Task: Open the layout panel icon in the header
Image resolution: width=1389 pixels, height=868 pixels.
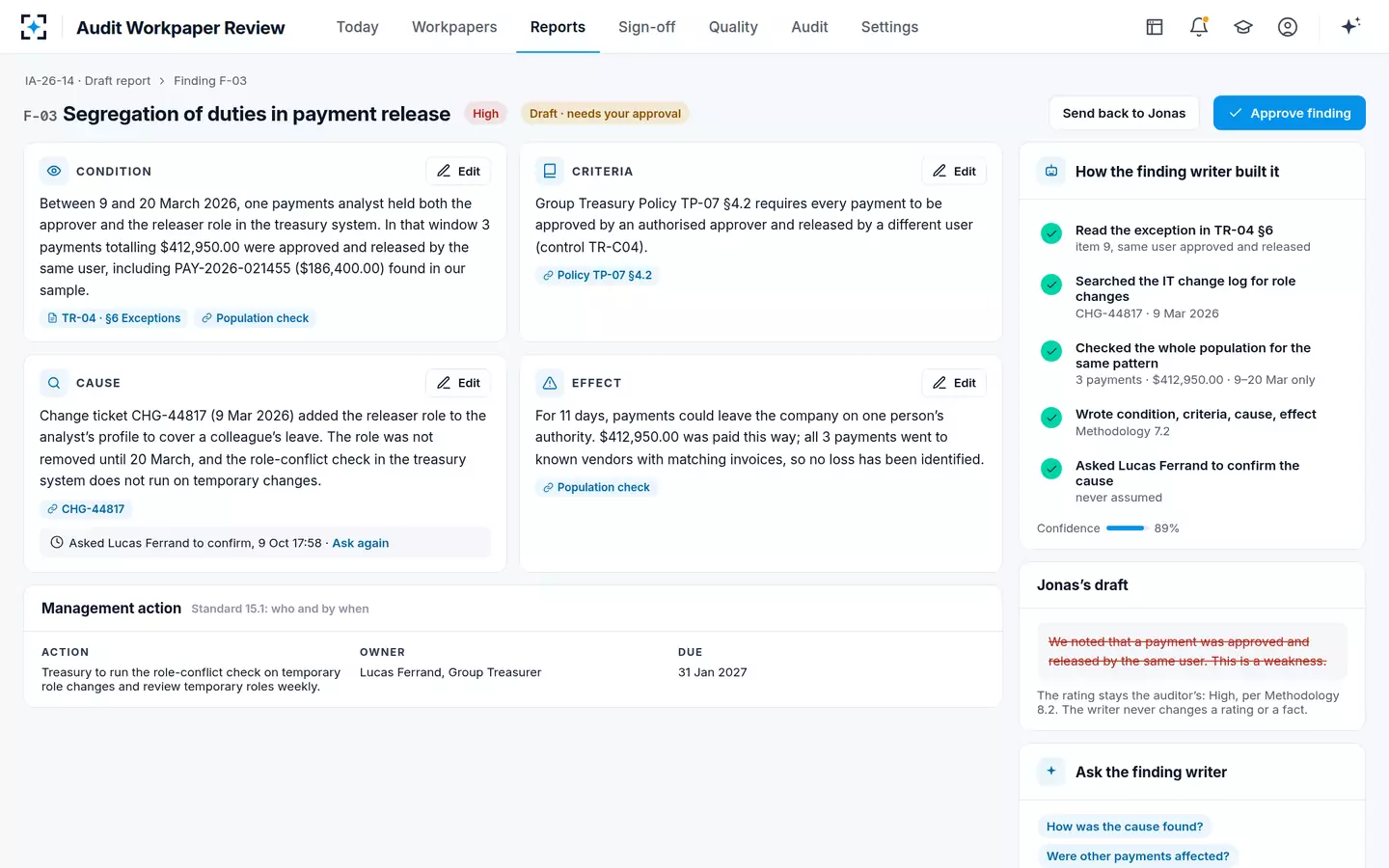Action: coord(1155,27)
